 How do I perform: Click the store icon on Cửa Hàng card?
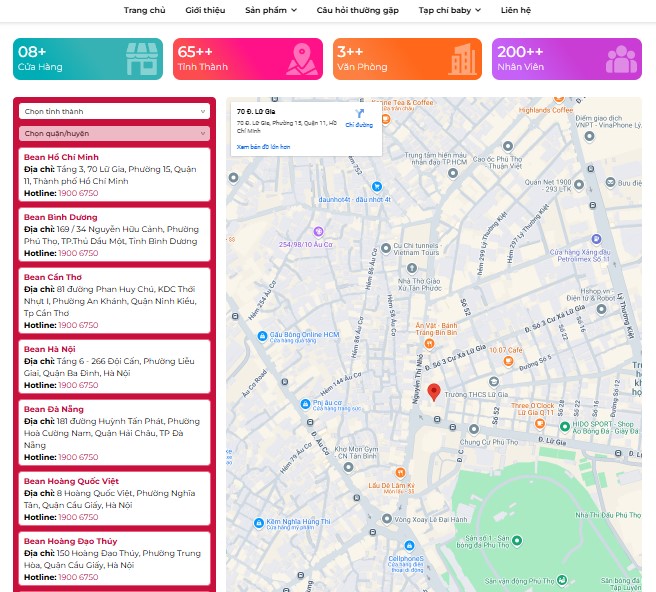pyautogui.click(x=142, y=59)
